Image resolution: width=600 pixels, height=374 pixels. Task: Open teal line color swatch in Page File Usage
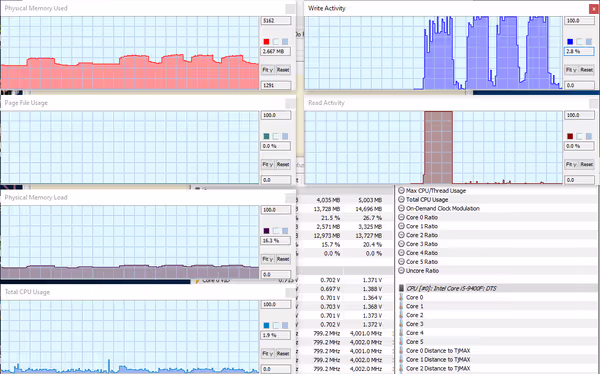click(266, 136)
